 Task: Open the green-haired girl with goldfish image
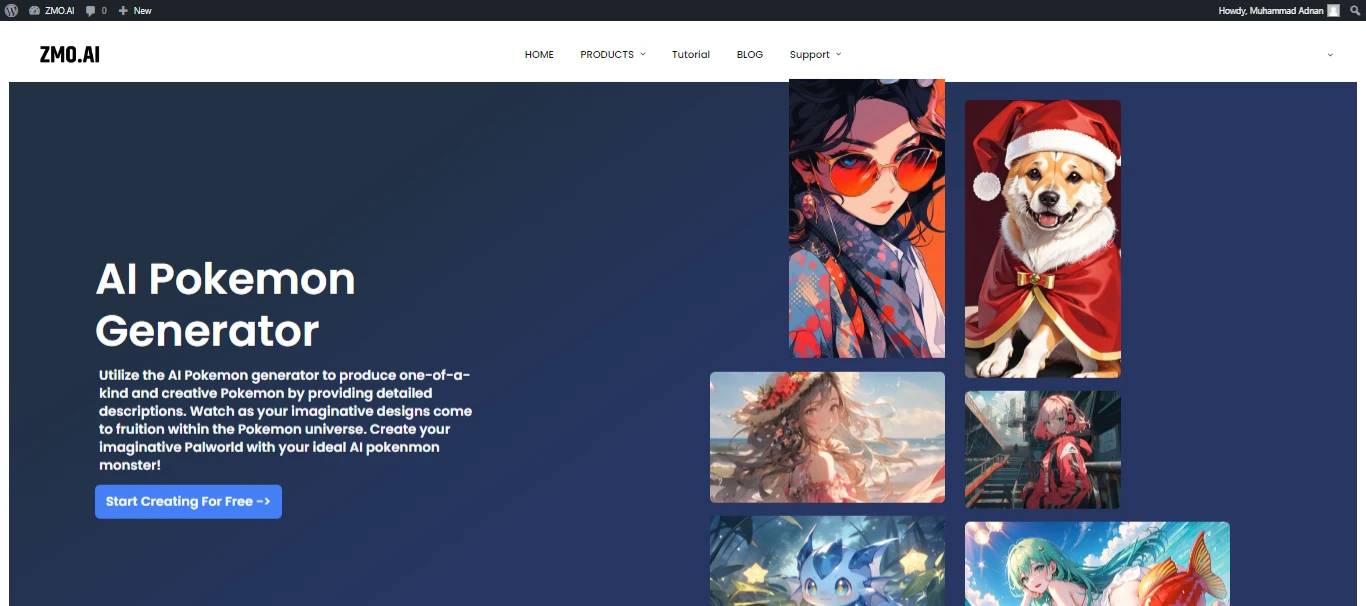pos(1097,564)
